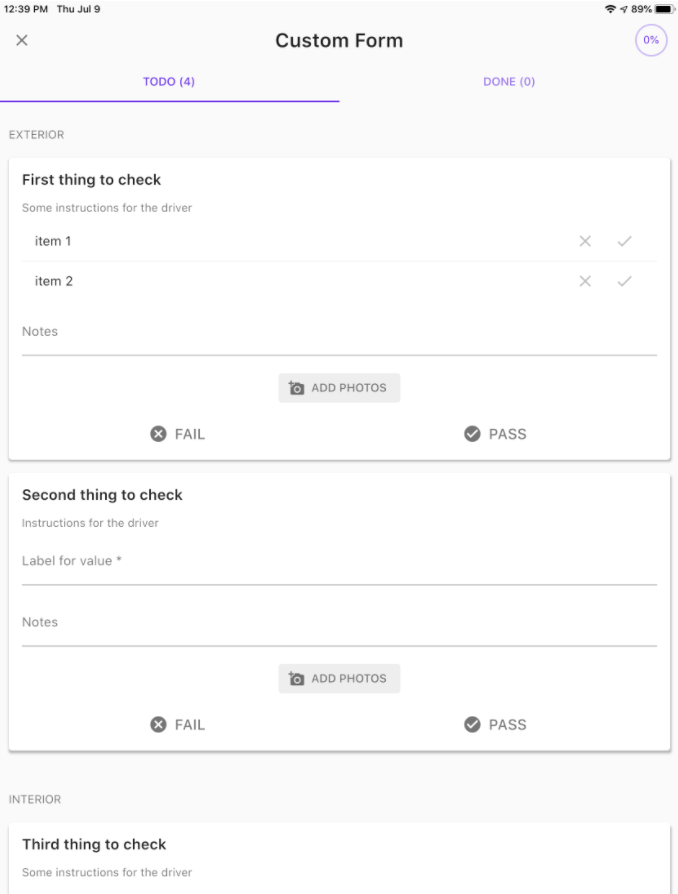This screenshot has height=894, width=678.
Task: Click Notes field under Second thing to check
Action: (339, 624)
